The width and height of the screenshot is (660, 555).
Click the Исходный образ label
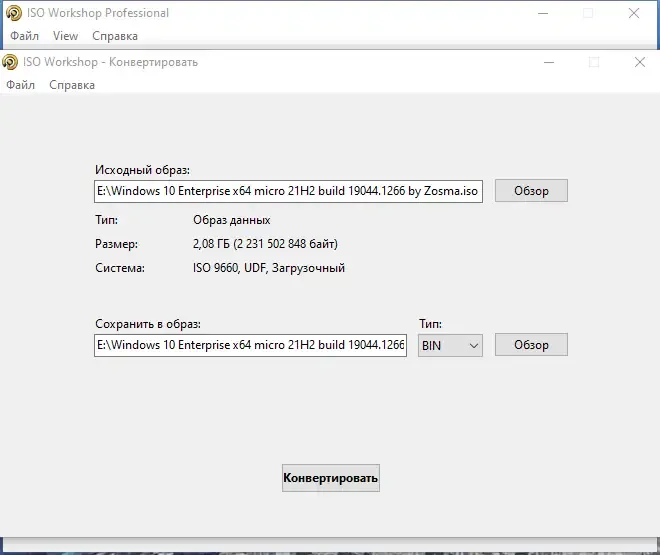[142, 170]
